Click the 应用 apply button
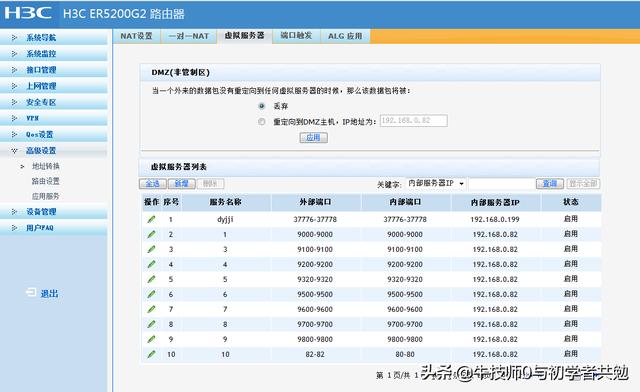The image size is (640, 392). tap(313, 138)
